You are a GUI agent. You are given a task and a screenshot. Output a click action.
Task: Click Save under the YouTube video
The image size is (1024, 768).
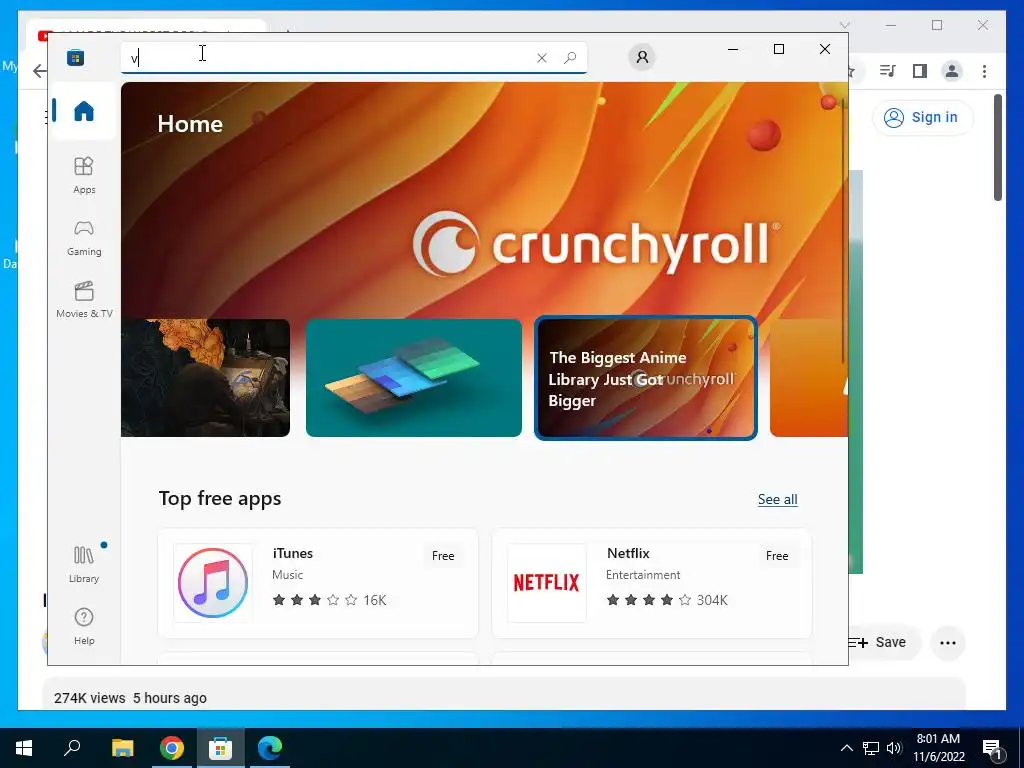click(884, 643)
